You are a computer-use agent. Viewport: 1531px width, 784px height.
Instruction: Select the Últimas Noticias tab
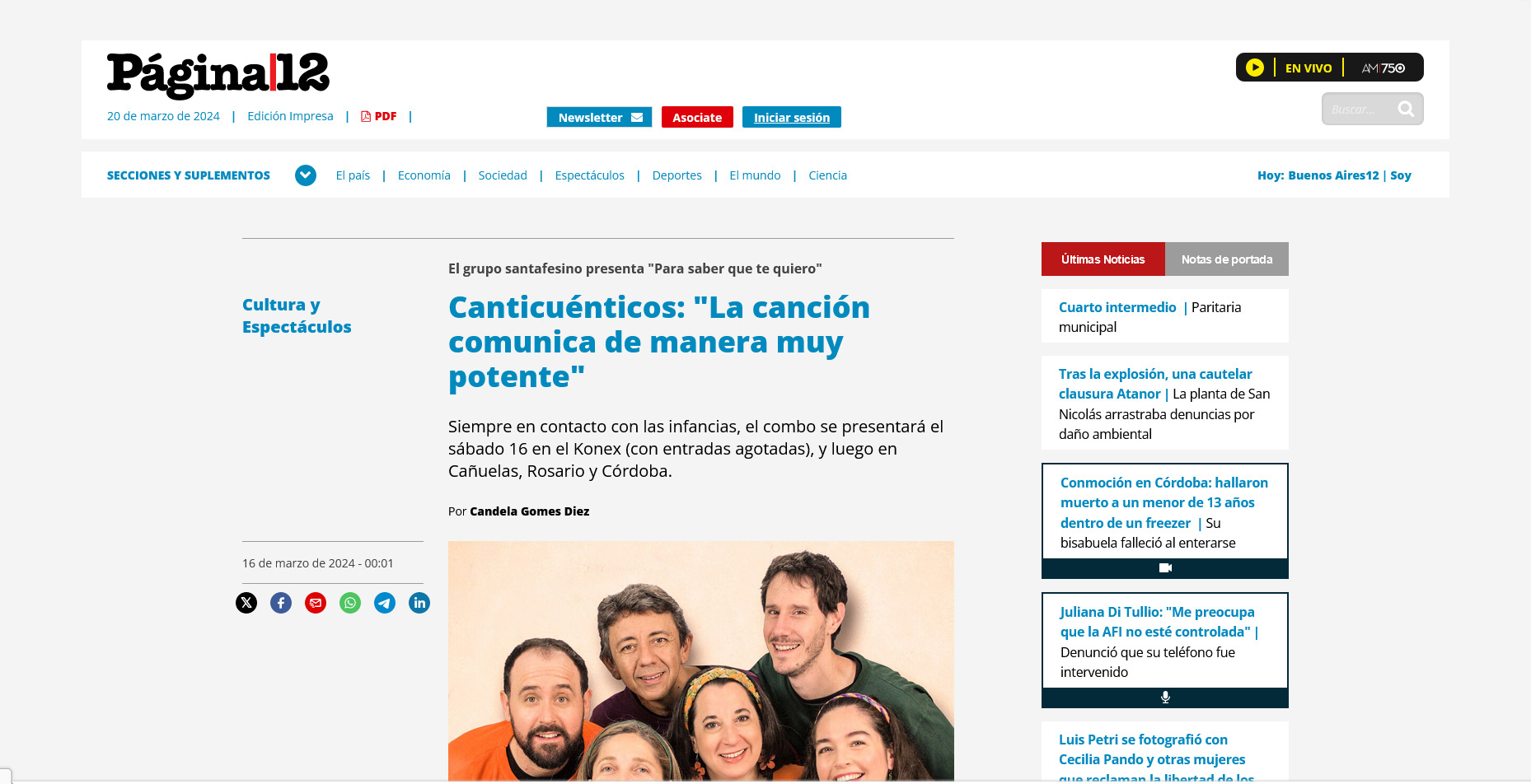coord(1103,259)
